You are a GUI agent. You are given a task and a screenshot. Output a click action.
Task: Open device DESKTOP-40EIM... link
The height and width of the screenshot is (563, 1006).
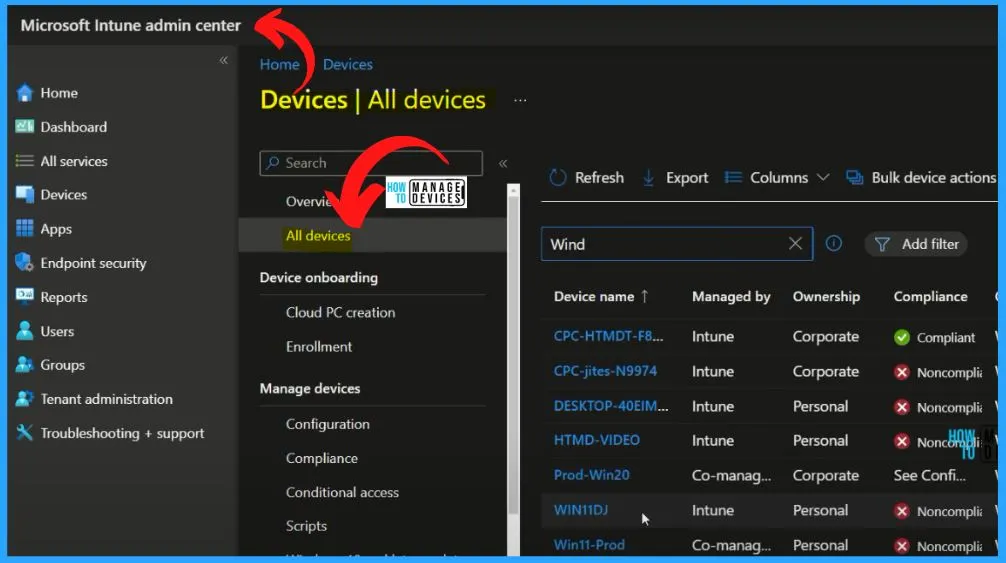point(611,406)
